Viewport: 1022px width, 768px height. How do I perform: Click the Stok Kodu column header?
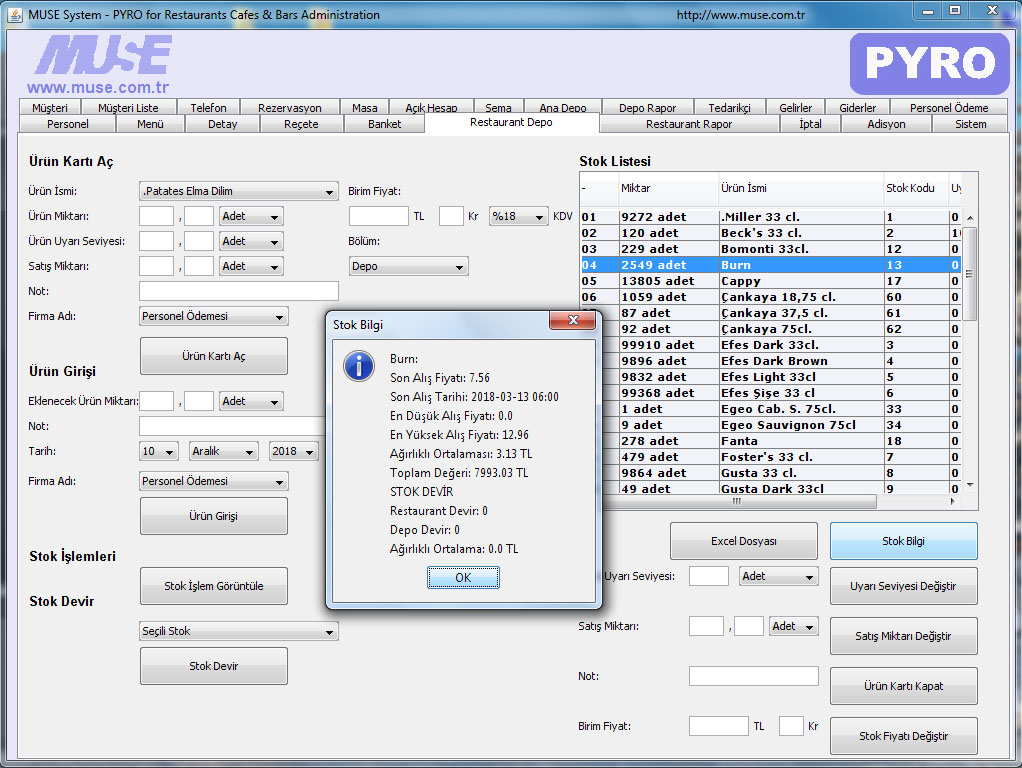coord(916,188)
